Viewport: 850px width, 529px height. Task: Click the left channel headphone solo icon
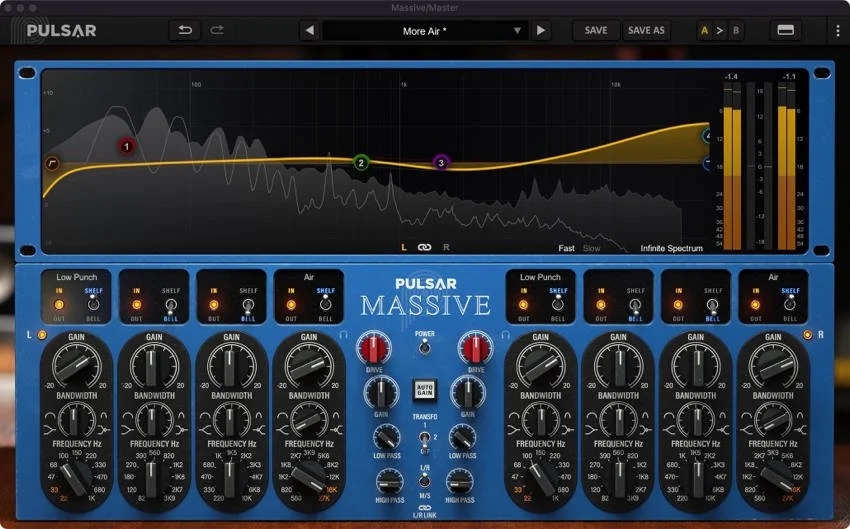tap(343, 335)
